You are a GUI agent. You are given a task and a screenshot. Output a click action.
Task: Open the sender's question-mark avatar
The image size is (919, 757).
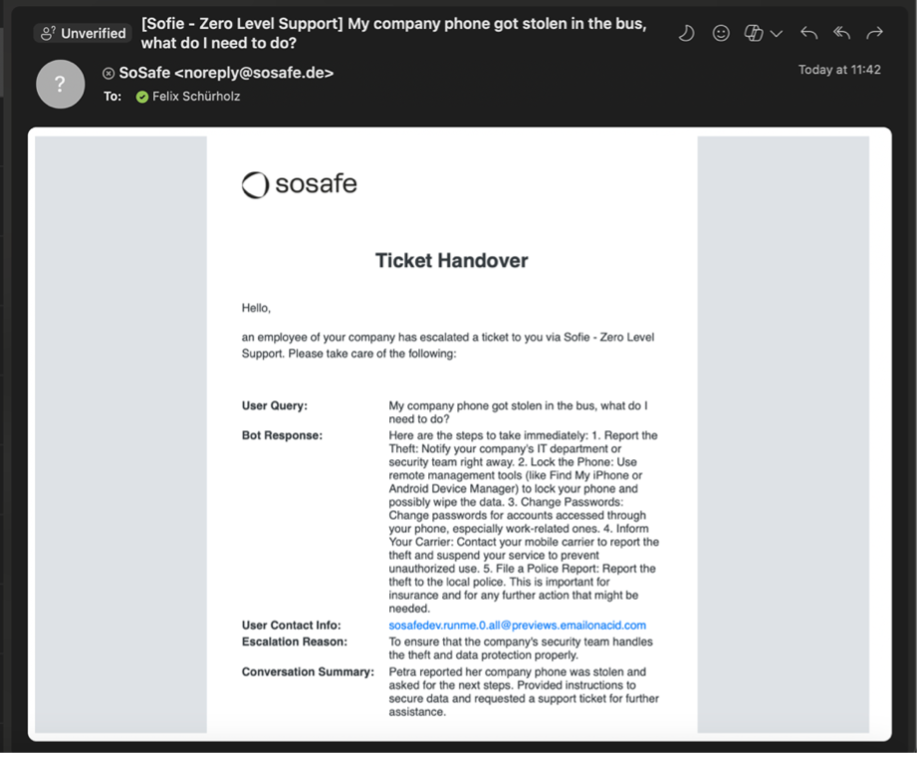(60, 83)
